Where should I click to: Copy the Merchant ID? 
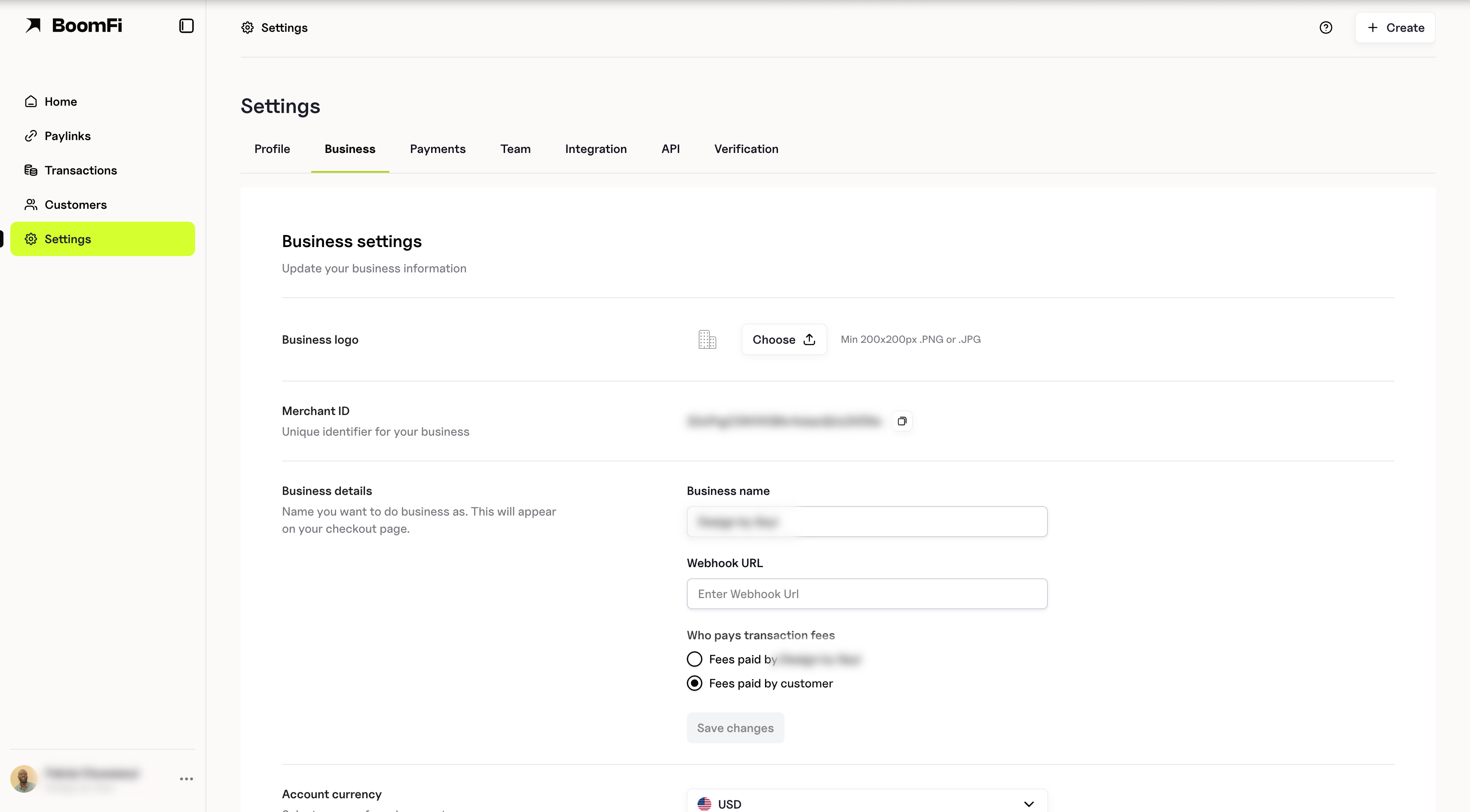pos(902,421)
